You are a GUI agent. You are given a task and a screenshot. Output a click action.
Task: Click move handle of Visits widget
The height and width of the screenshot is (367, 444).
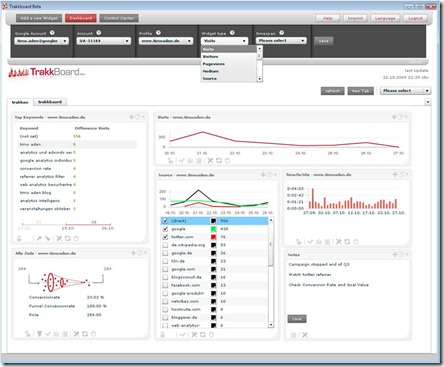tap(395, 117)
